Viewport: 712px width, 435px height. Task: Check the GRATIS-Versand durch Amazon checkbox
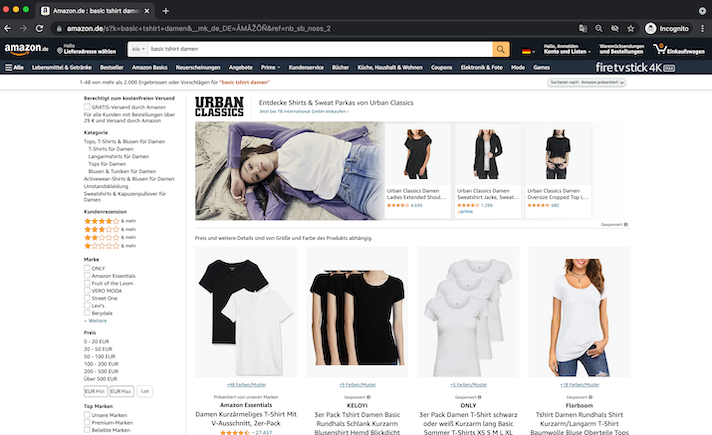click(87, 106)
